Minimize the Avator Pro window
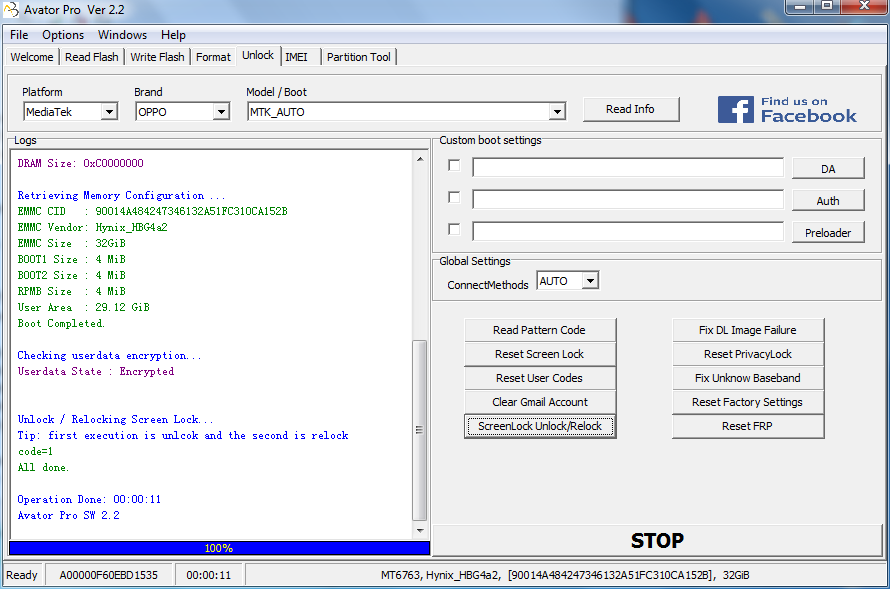The image size is (890, 589). click(x=800, y=6)
